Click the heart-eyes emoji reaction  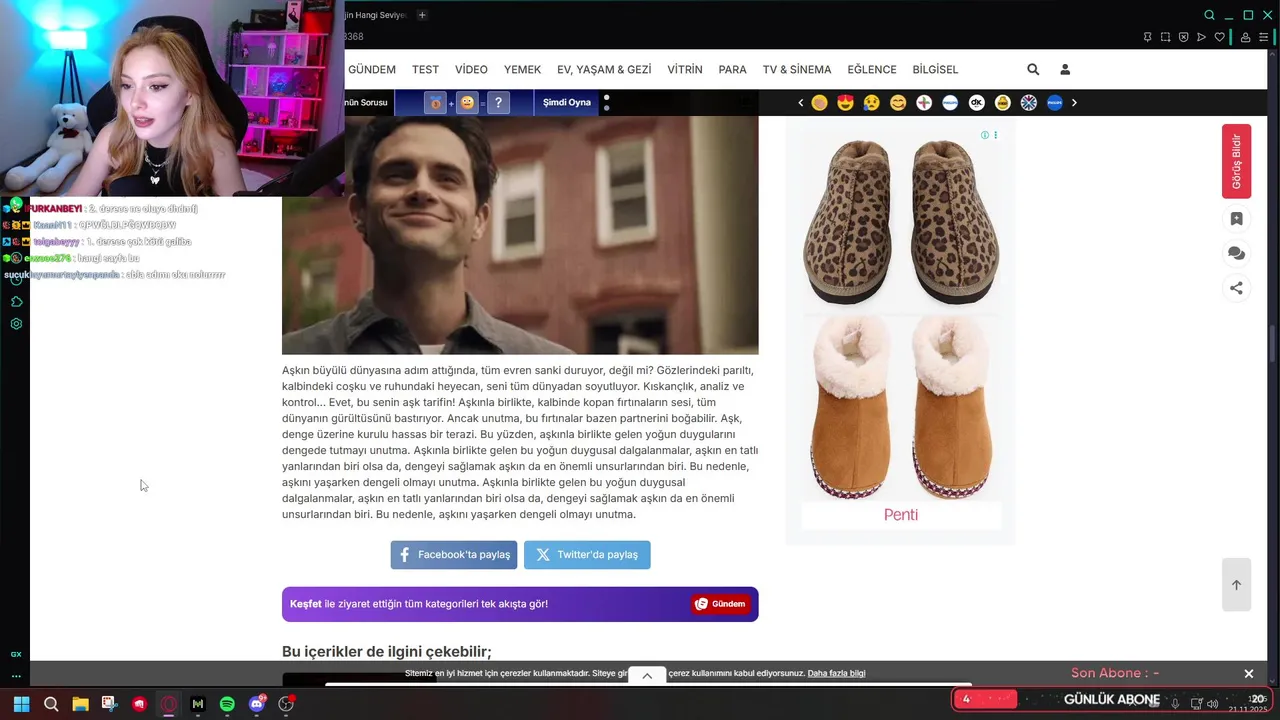(x=846, y=102)
